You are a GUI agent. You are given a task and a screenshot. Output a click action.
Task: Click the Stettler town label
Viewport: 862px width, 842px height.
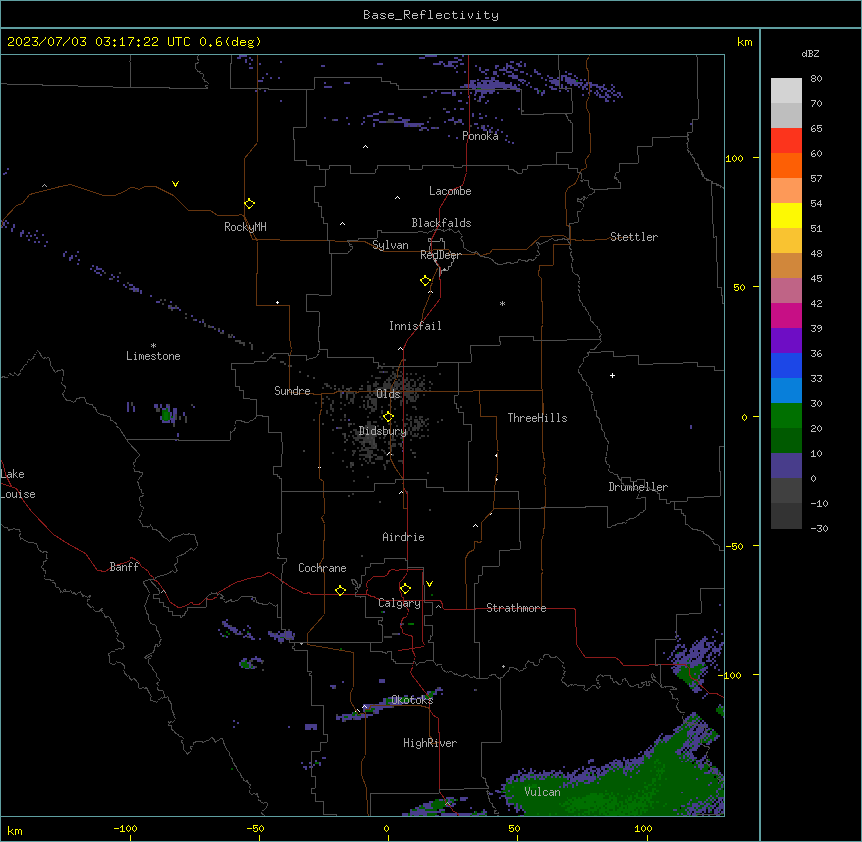(x=634, y=237)
